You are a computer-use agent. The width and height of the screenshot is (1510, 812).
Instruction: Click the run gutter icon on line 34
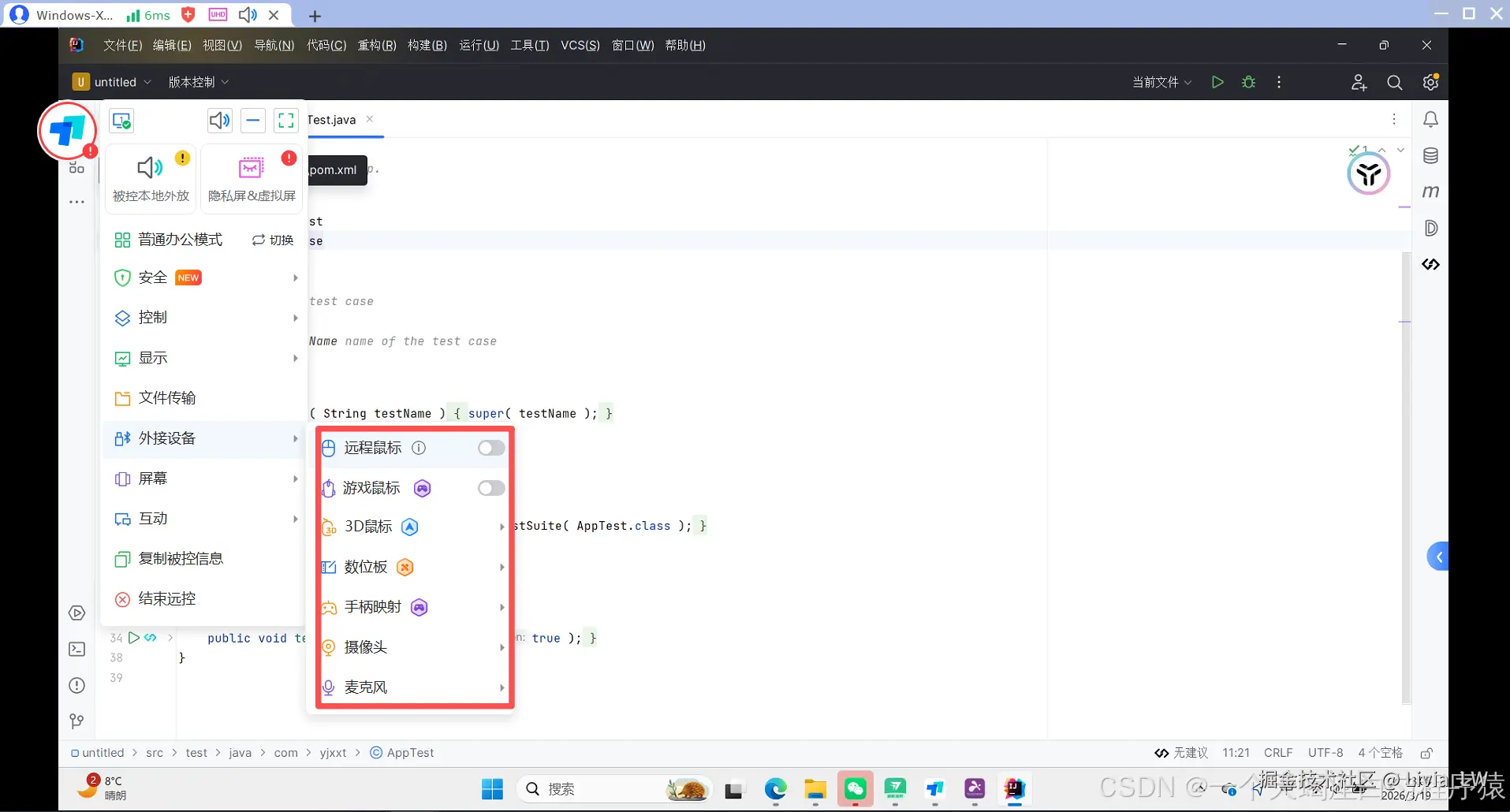(134, 637)
